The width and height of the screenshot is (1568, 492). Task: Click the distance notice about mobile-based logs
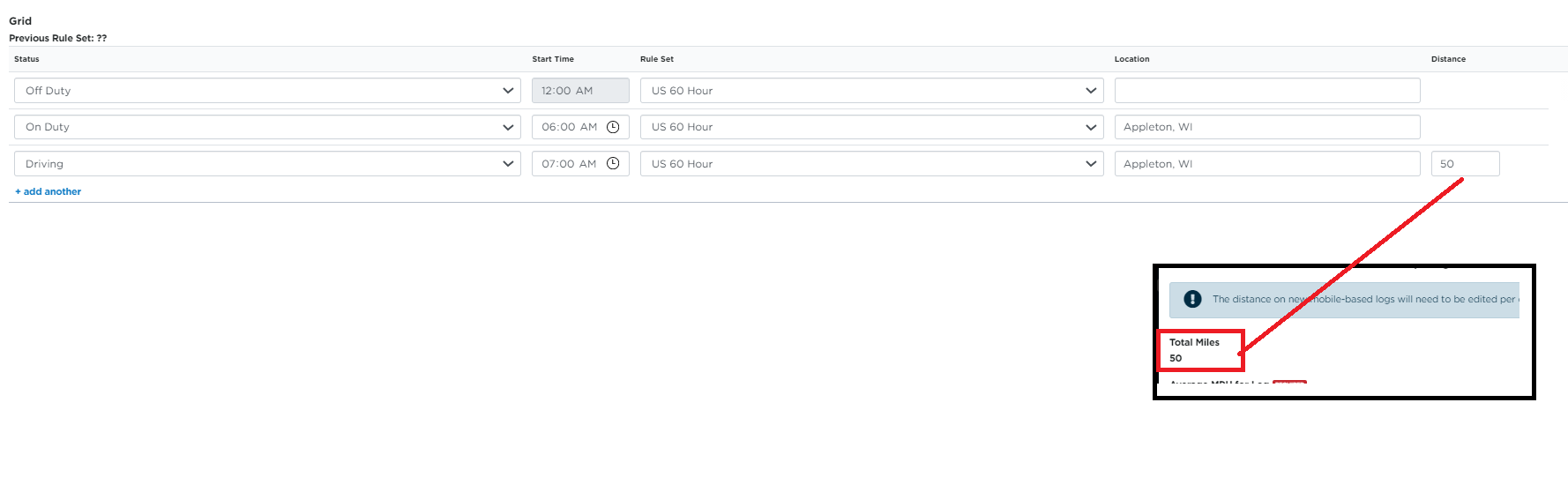[x=1344, y=300]
